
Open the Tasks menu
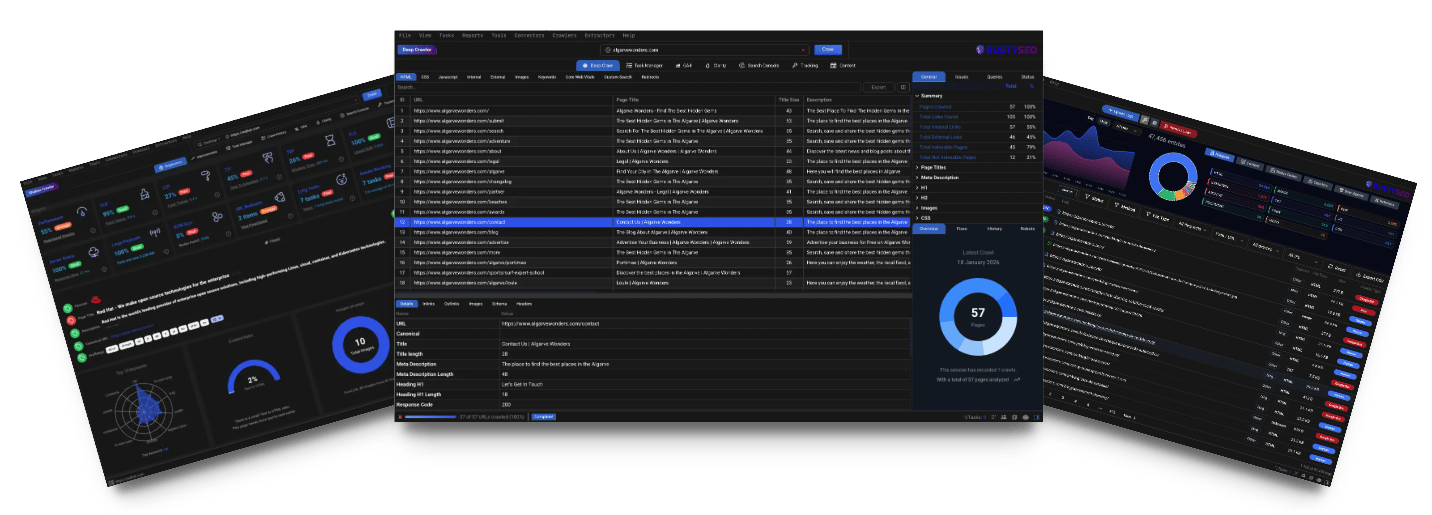pyautogui.click(x=447, y=35)
